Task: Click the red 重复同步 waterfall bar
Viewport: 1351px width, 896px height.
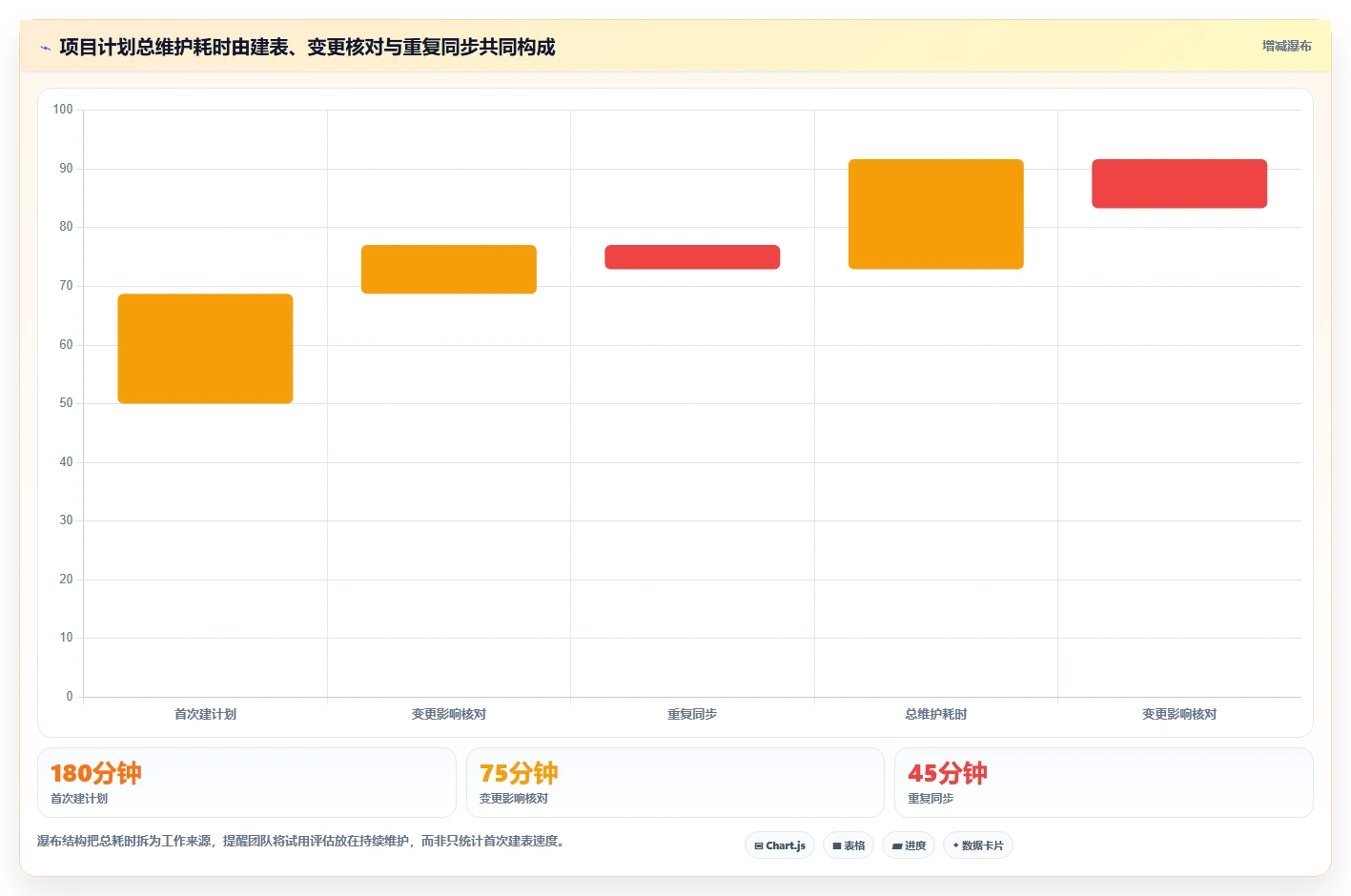Action: coord(692,257)
